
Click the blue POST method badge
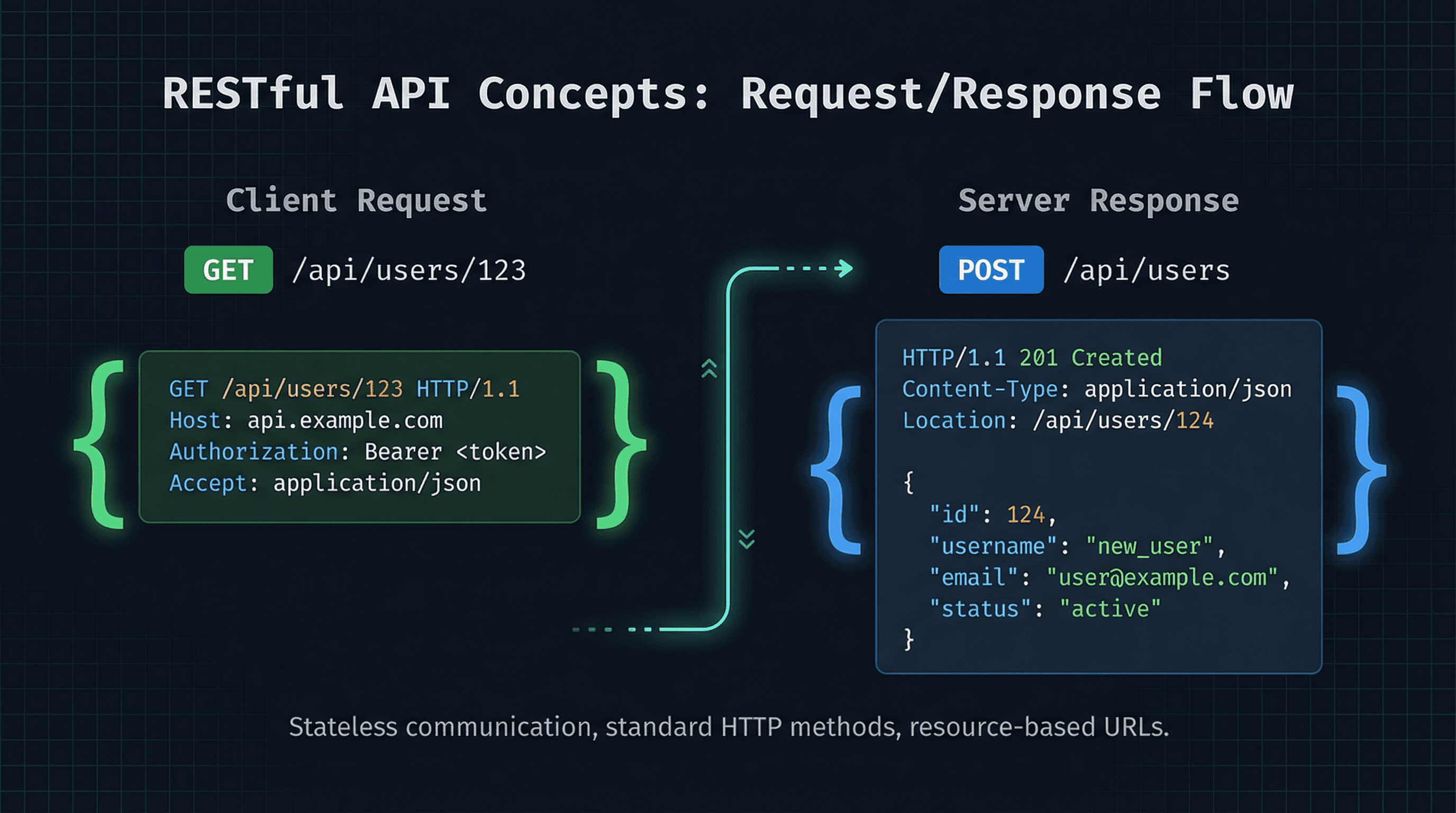click(991, 270)
